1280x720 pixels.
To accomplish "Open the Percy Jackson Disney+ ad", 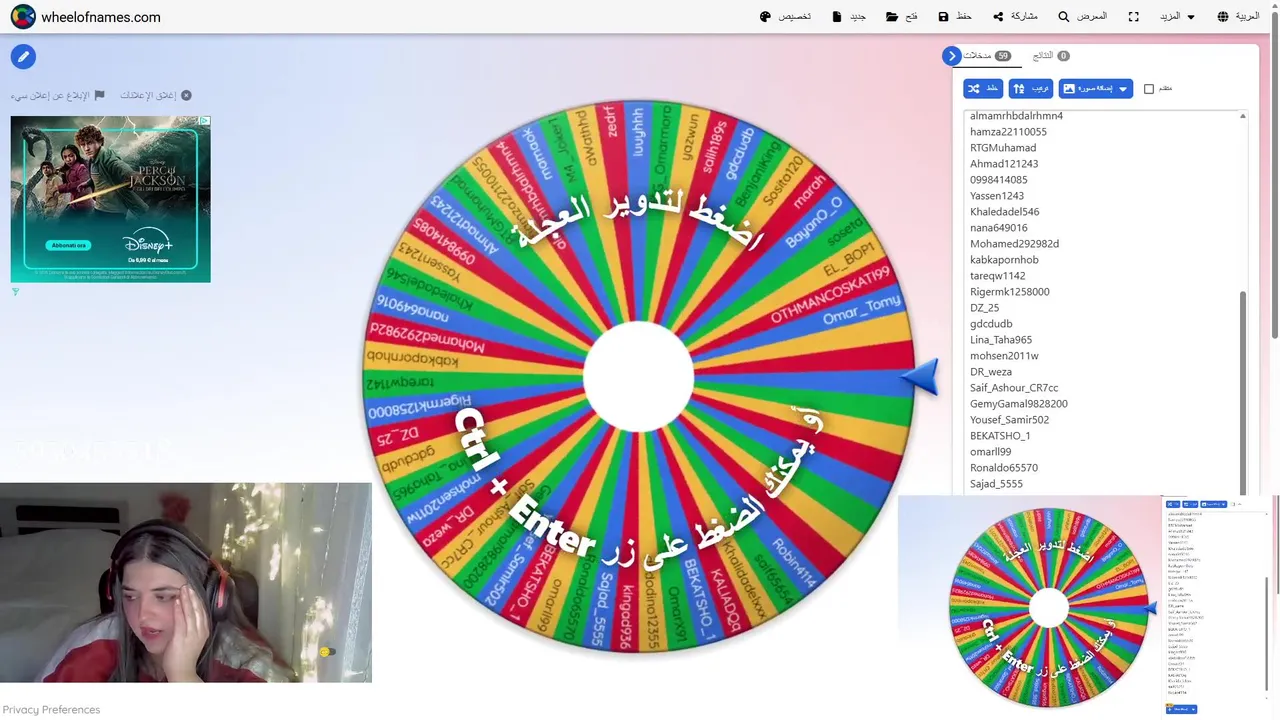I will click(x=111, y=199).
